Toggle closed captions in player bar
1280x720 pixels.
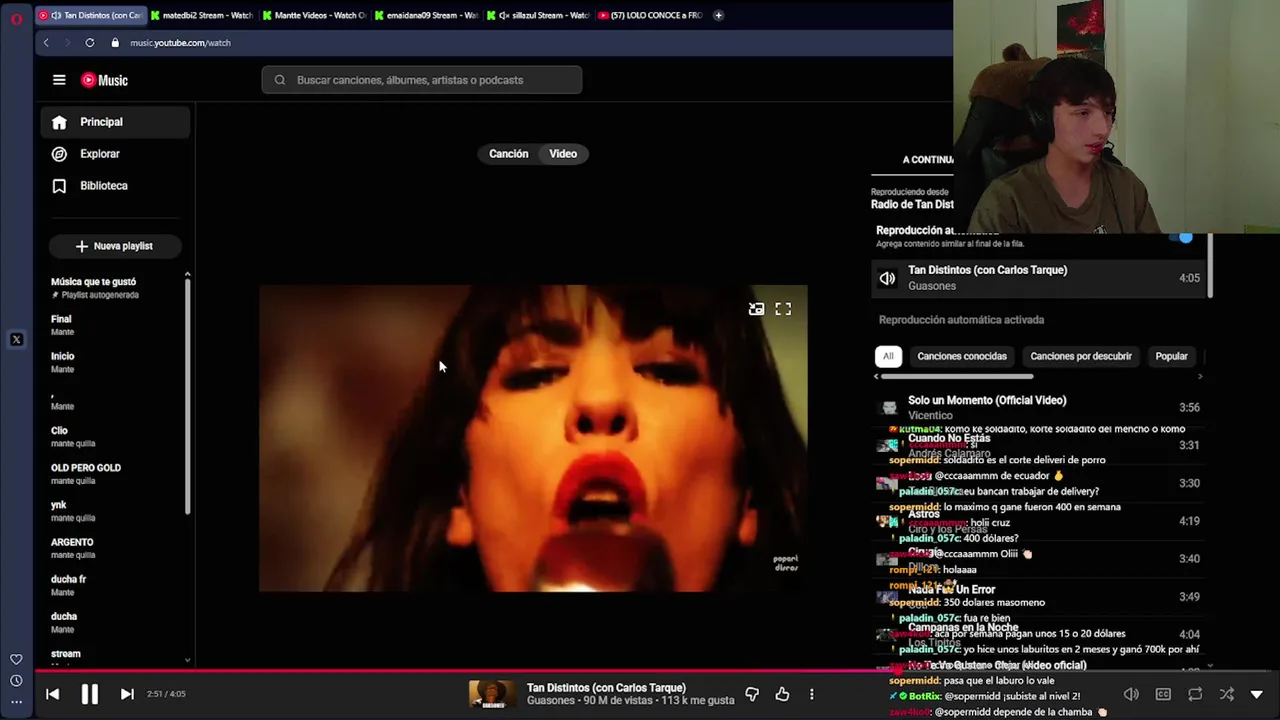[1163, 694]
